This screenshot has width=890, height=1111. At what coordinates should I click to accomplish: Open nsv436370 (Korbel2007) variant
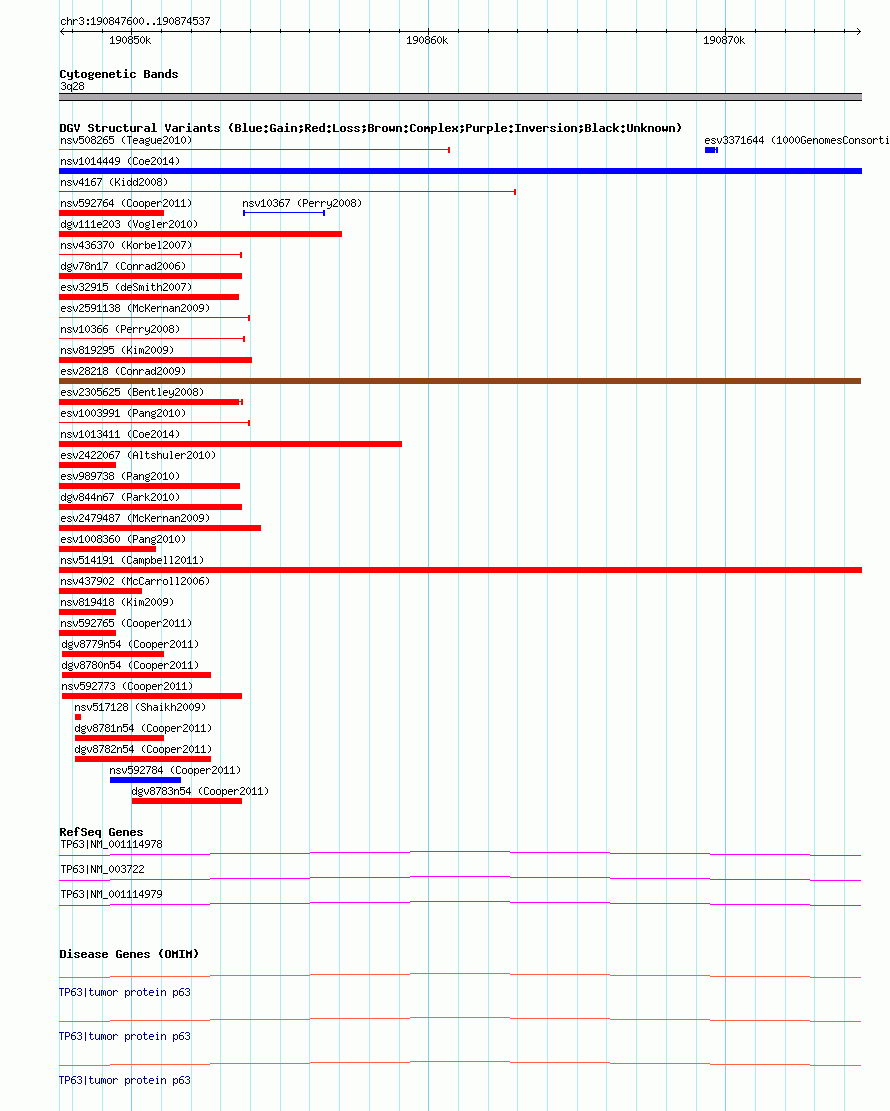click(x=126, y=245)
